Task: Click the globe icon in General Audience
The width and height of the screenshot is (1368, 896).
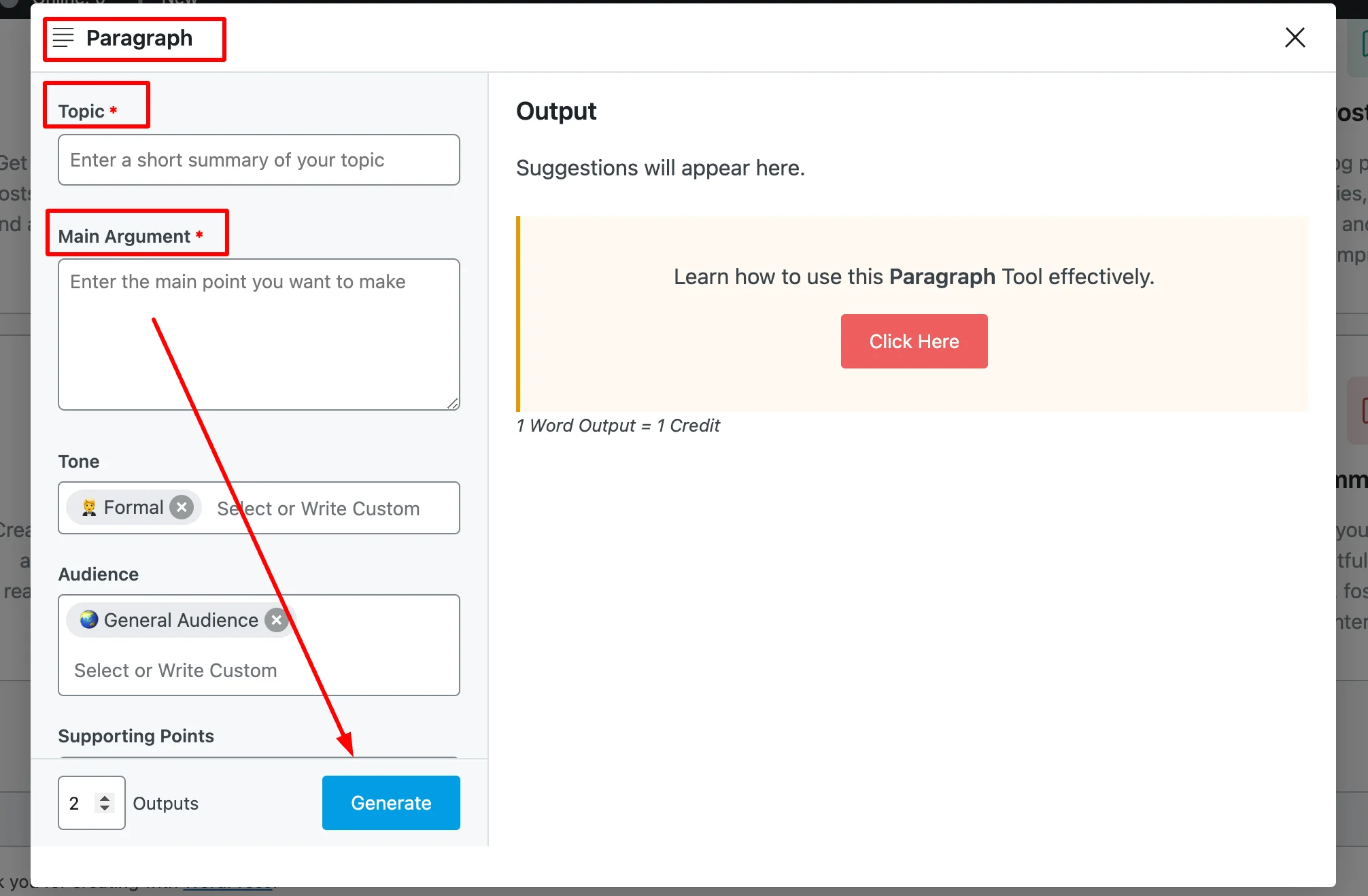Action: [89, 620]
